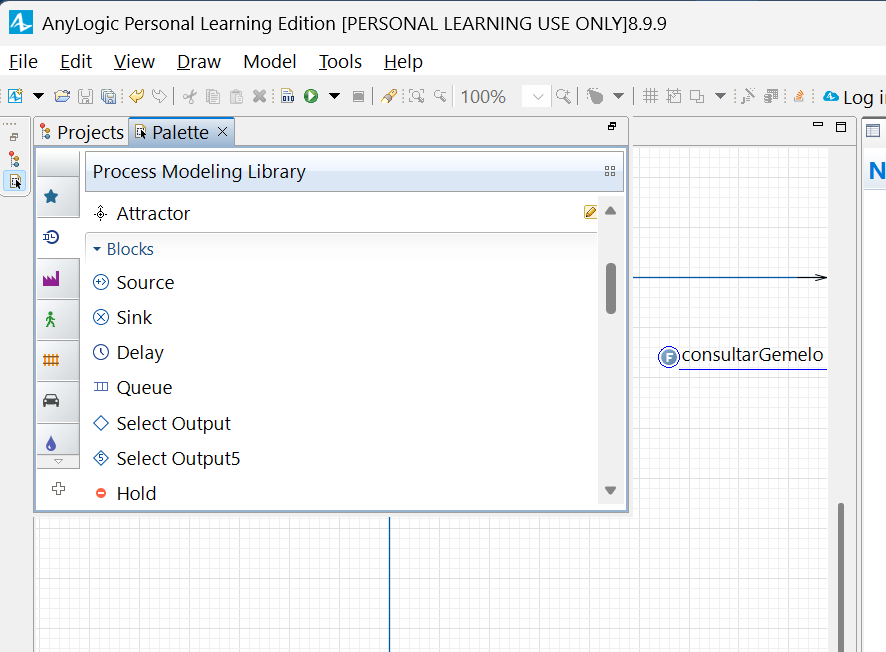886x652 pixels.
Task: Select the Material Handling Library factory icon
Action: click(51, 279)
